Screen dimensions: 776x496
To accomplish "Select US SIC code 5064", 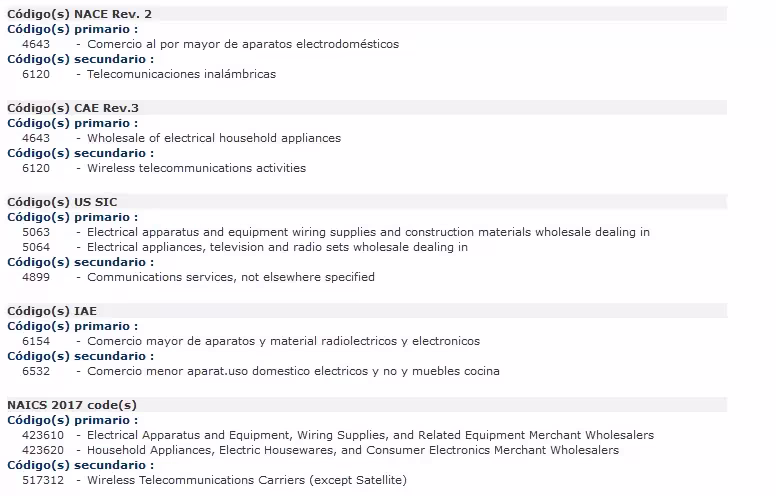I will point(36,247).
